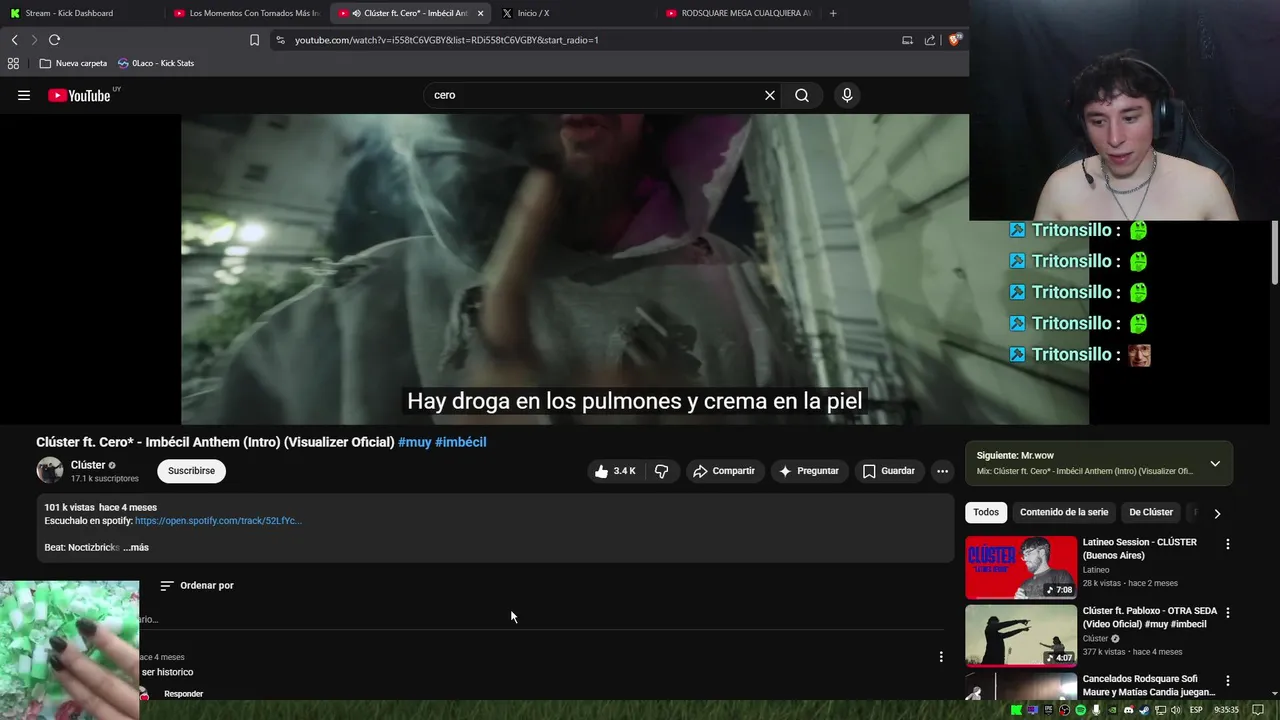Open the volume control in the taskbar
This screenshot has height=720, width=1280.
pyautogui.click(x=1176, y=710)
